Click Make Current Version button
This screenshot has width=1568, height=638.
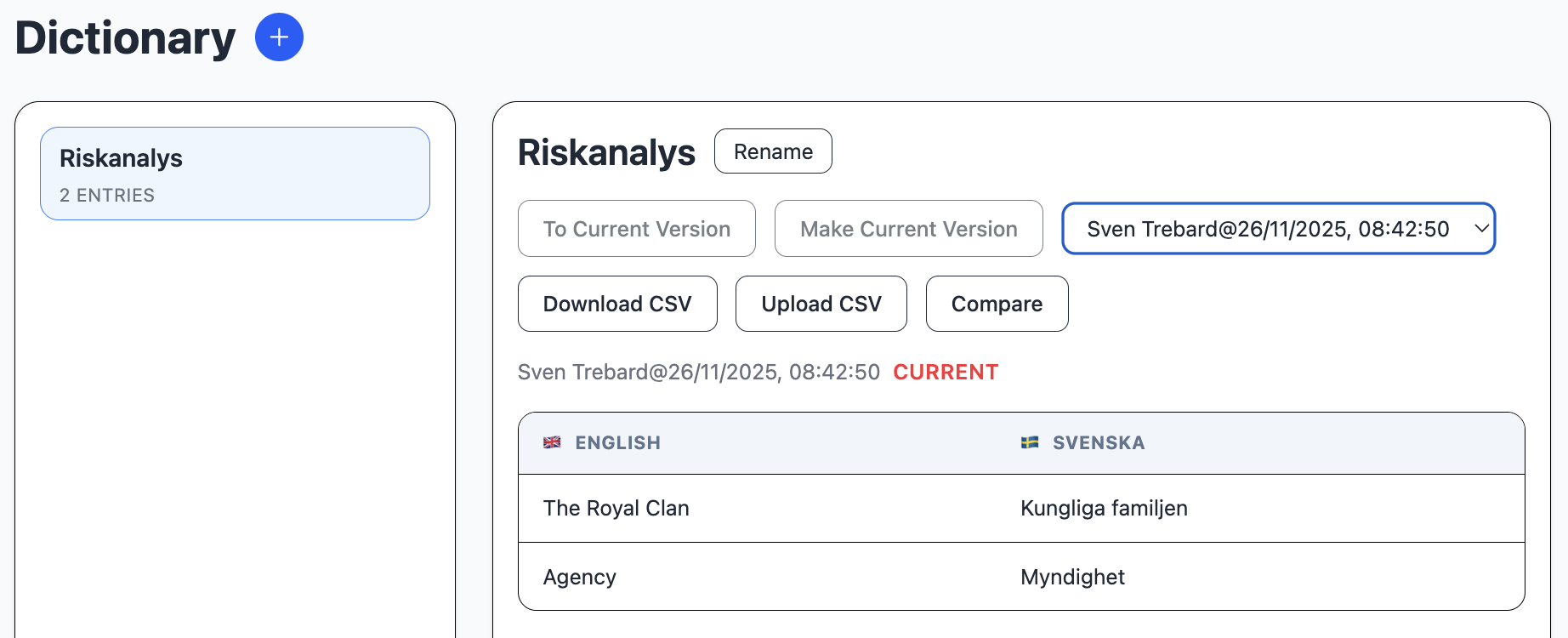908,229
